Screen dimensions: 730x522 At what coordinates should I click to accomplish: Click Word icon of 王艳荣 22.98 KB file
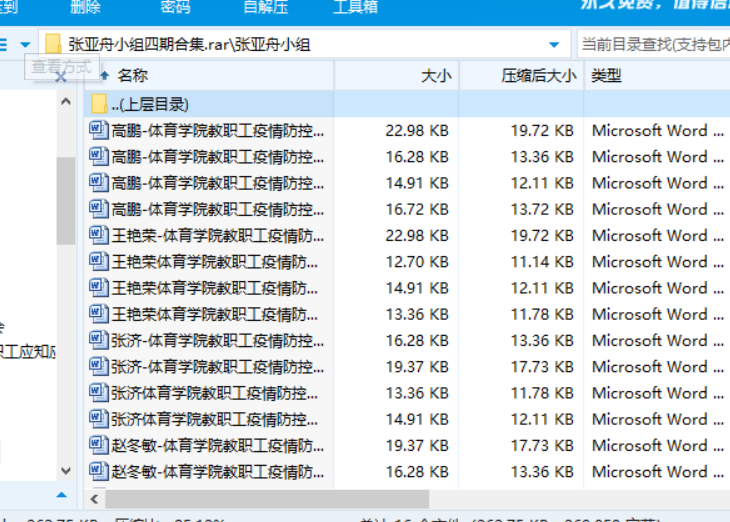coord(98,235)
